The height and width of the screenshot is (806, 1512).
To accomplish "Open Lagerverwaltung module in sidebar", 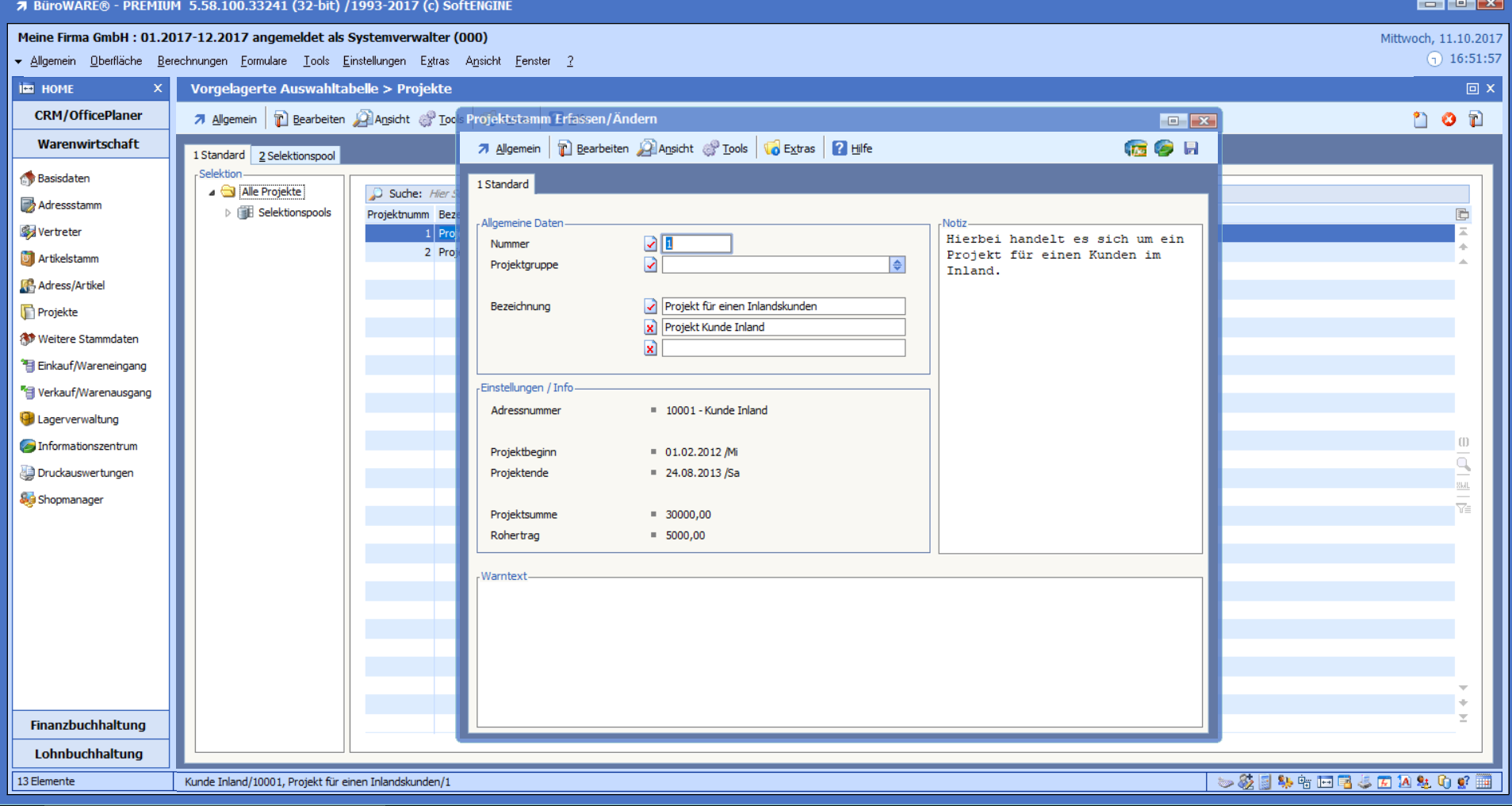I will point(78,420).
